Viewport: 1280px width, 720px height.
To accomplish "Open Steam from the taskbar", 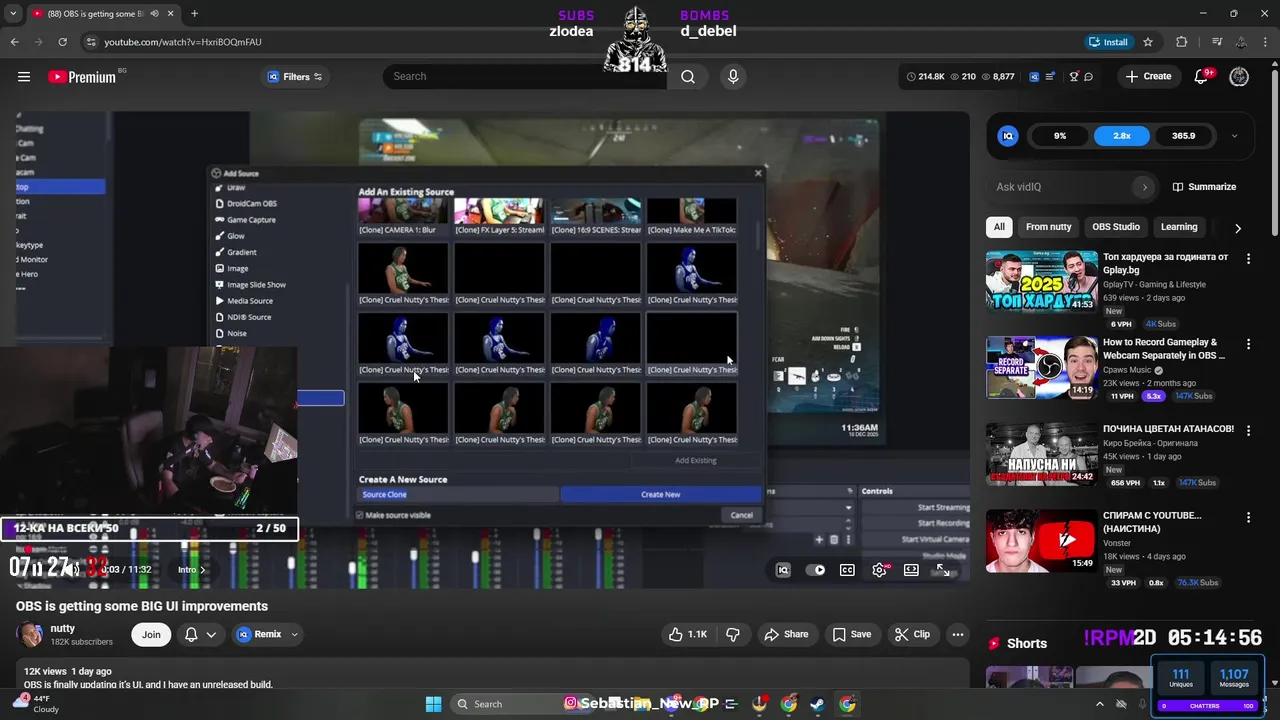I will pos(818,704).
